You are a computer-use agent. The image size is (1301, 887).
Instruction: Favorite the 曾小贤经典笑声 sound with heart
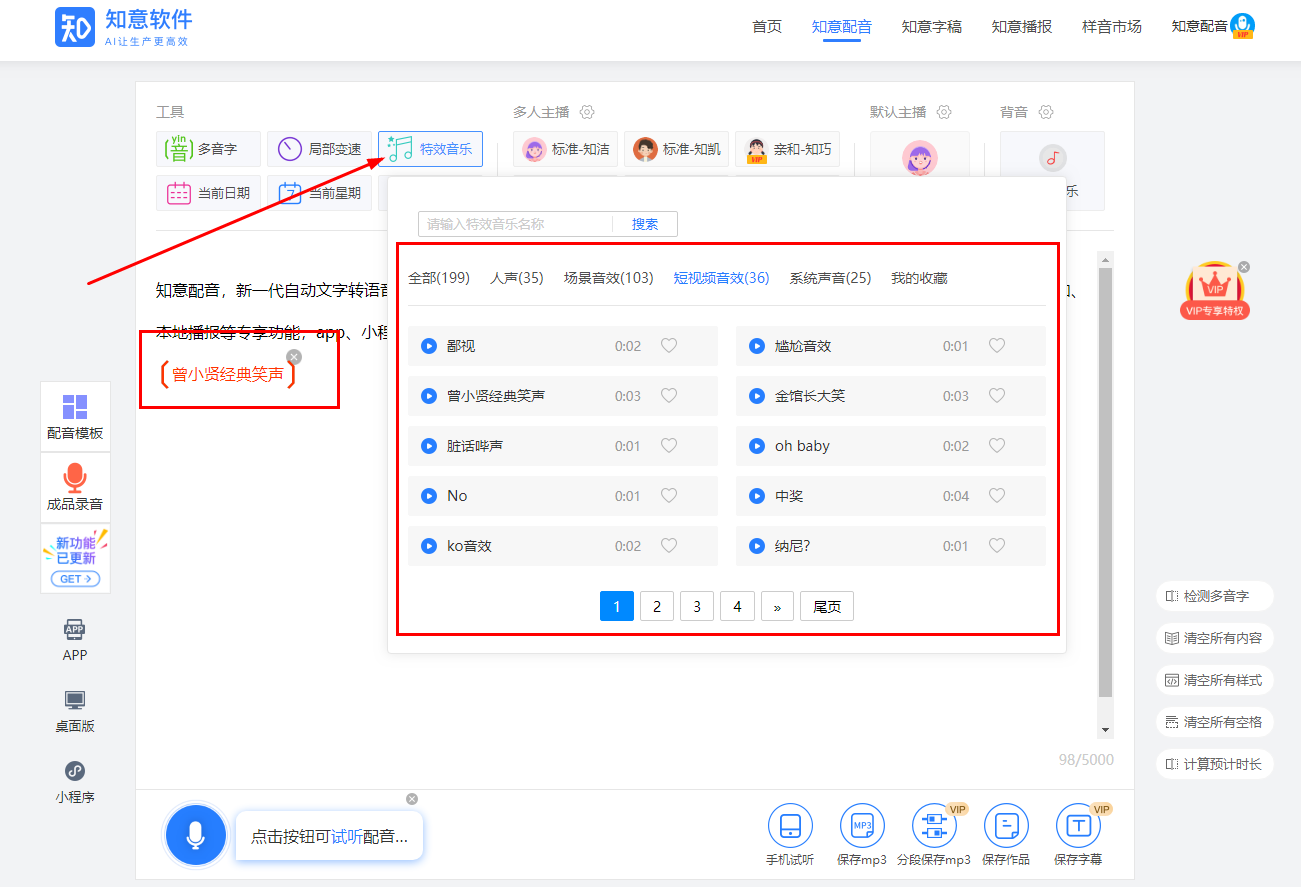[x=669, y=396]
